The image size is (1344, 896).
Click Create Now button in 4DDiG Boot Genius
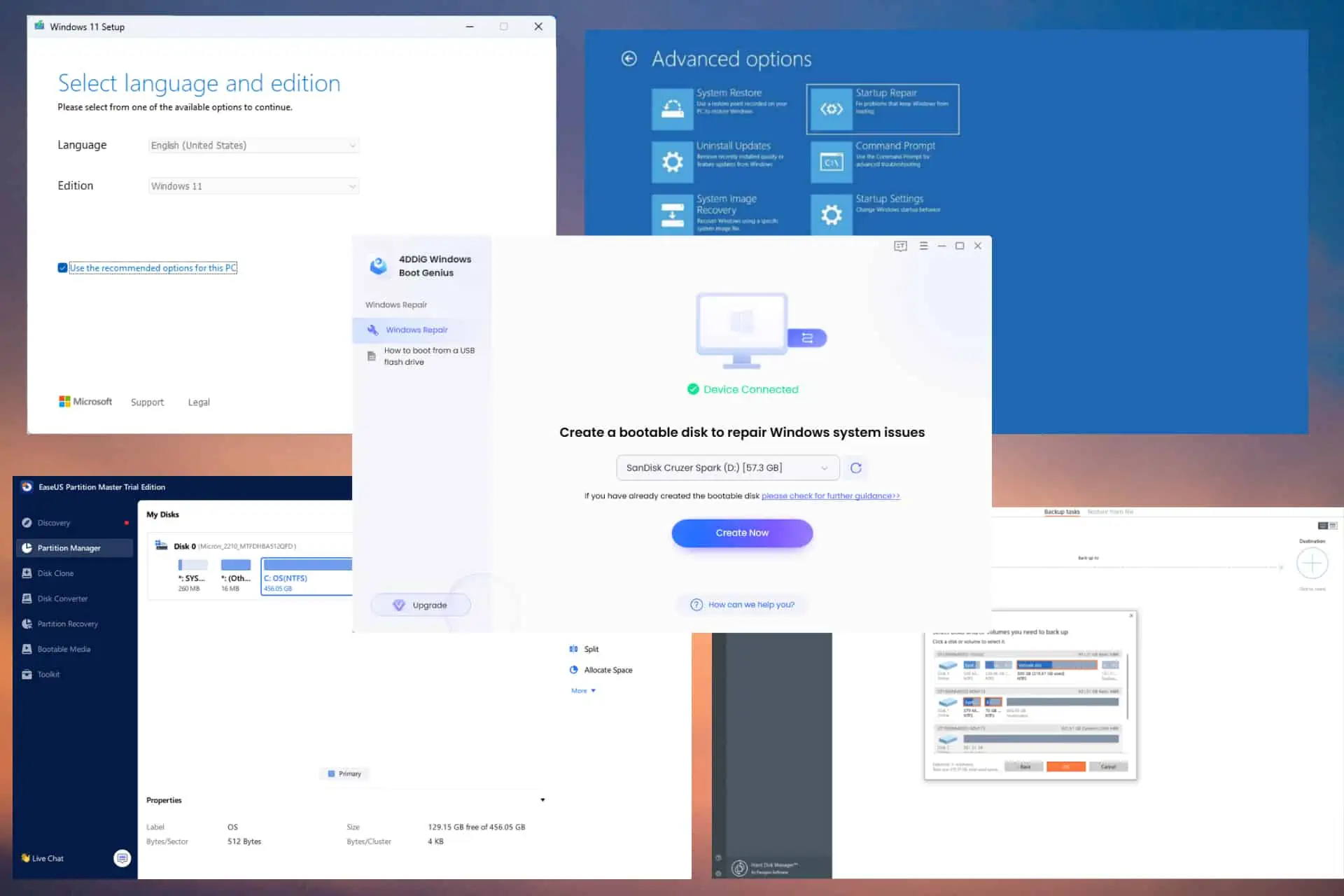coord(741,532)
